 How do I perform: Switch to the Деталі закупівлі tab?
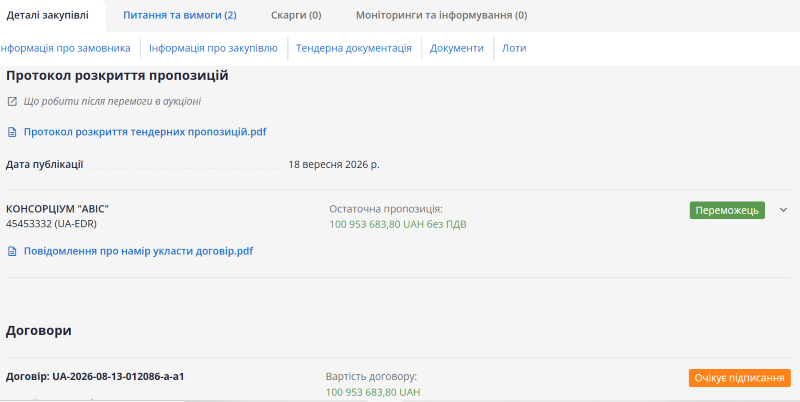pyautogui.click(x=47, y=15)
